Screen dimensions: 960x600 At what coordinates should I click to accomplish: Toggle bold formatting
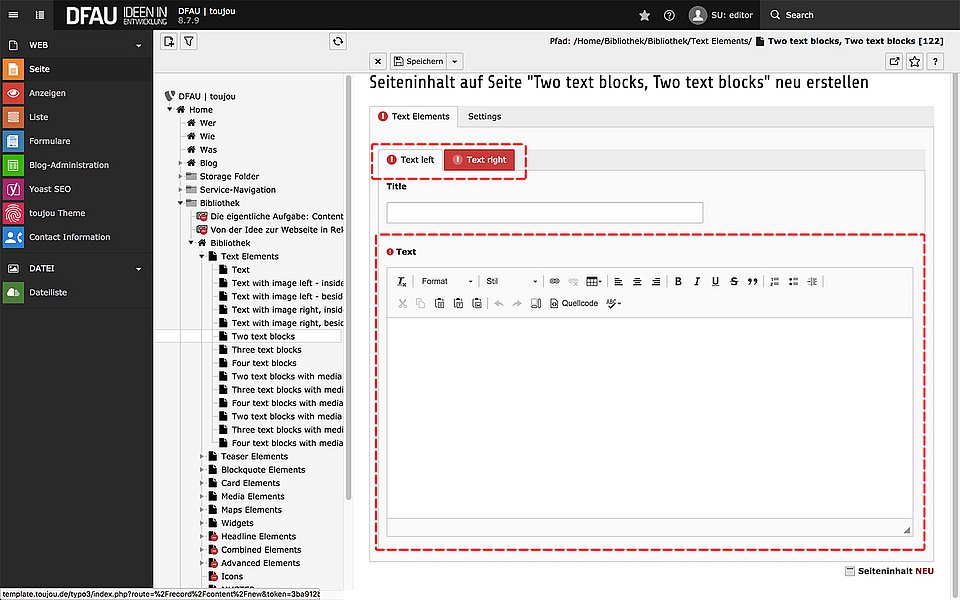pyautogui.click(x=678, y=282)
